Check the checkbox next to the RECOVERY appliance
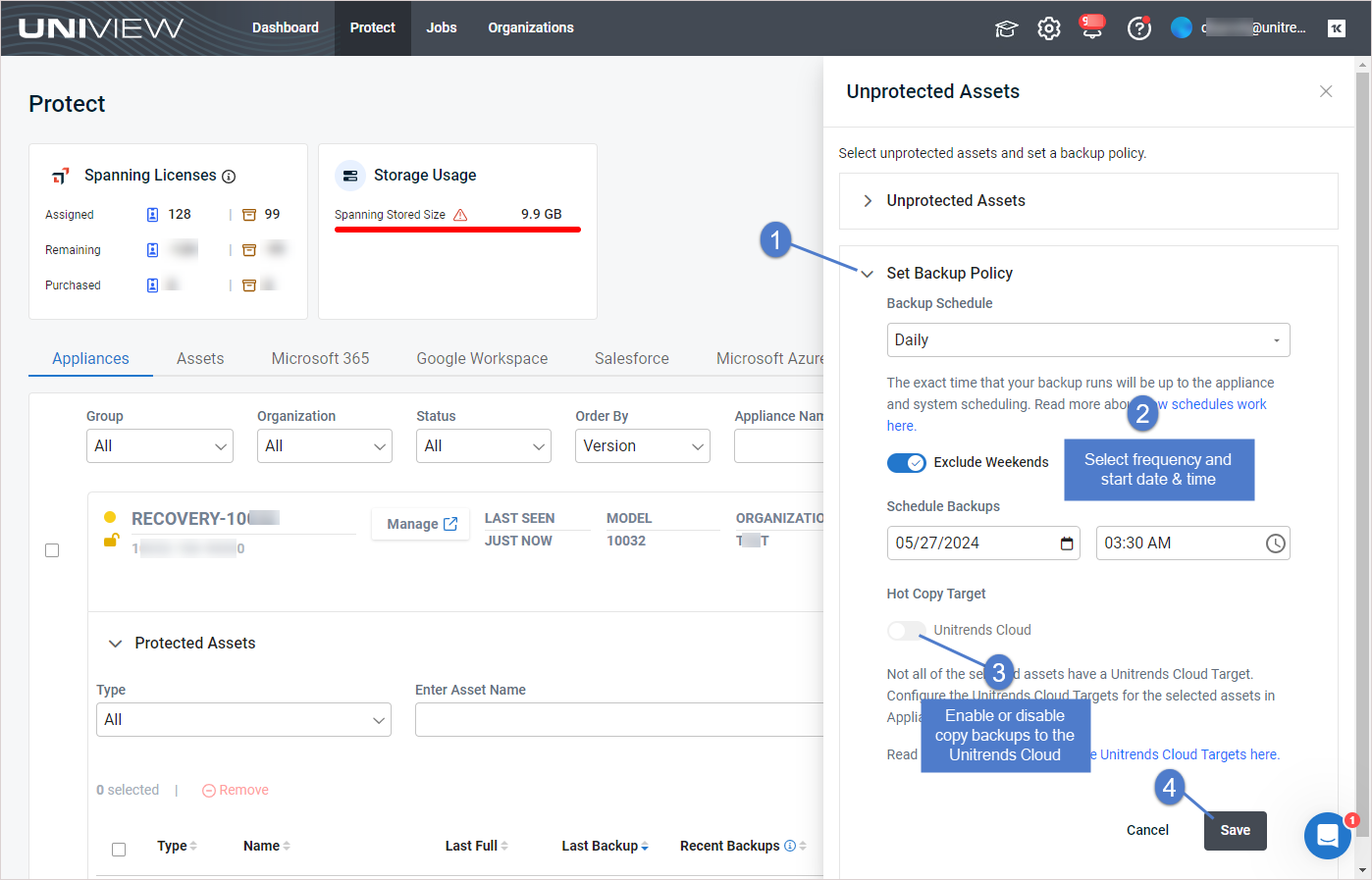Image resolution: width=1372 pixels, height=880 pixels. (52, 550)
